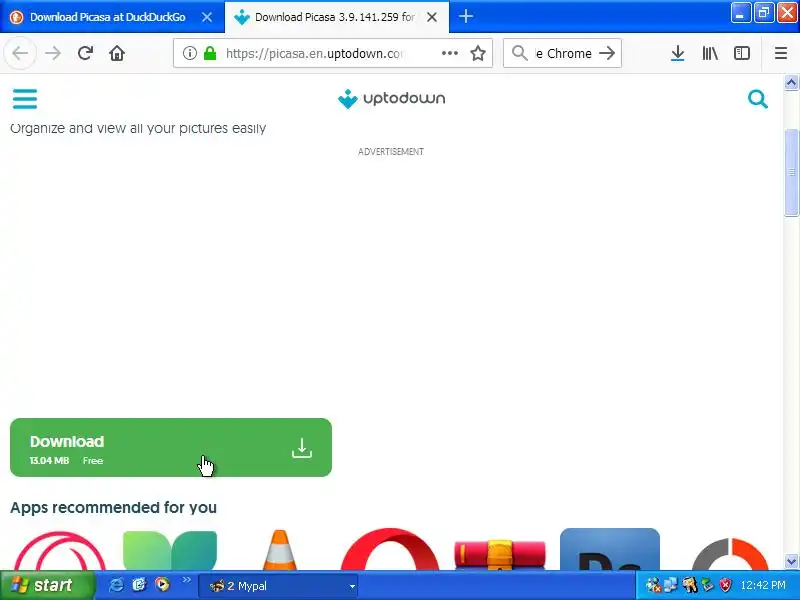Click the scrollbar down arrow

[x=791, y=562]
